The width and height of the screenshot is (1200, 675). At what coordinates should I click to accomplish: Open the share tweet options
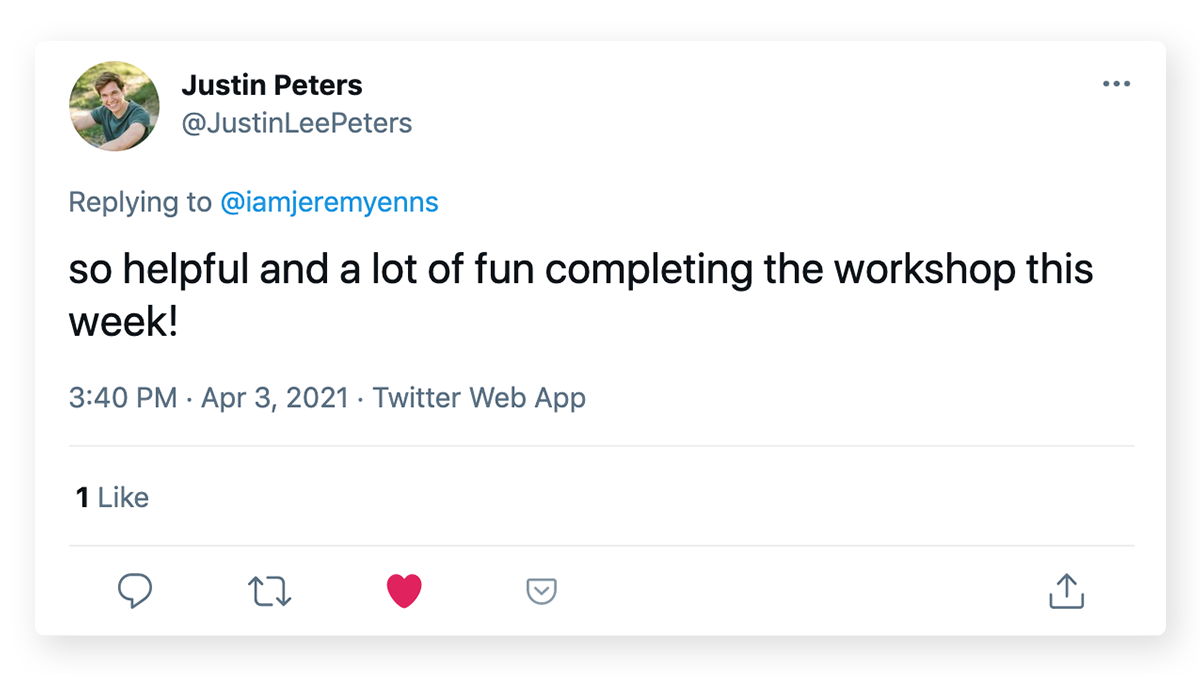coord(1066,591)
